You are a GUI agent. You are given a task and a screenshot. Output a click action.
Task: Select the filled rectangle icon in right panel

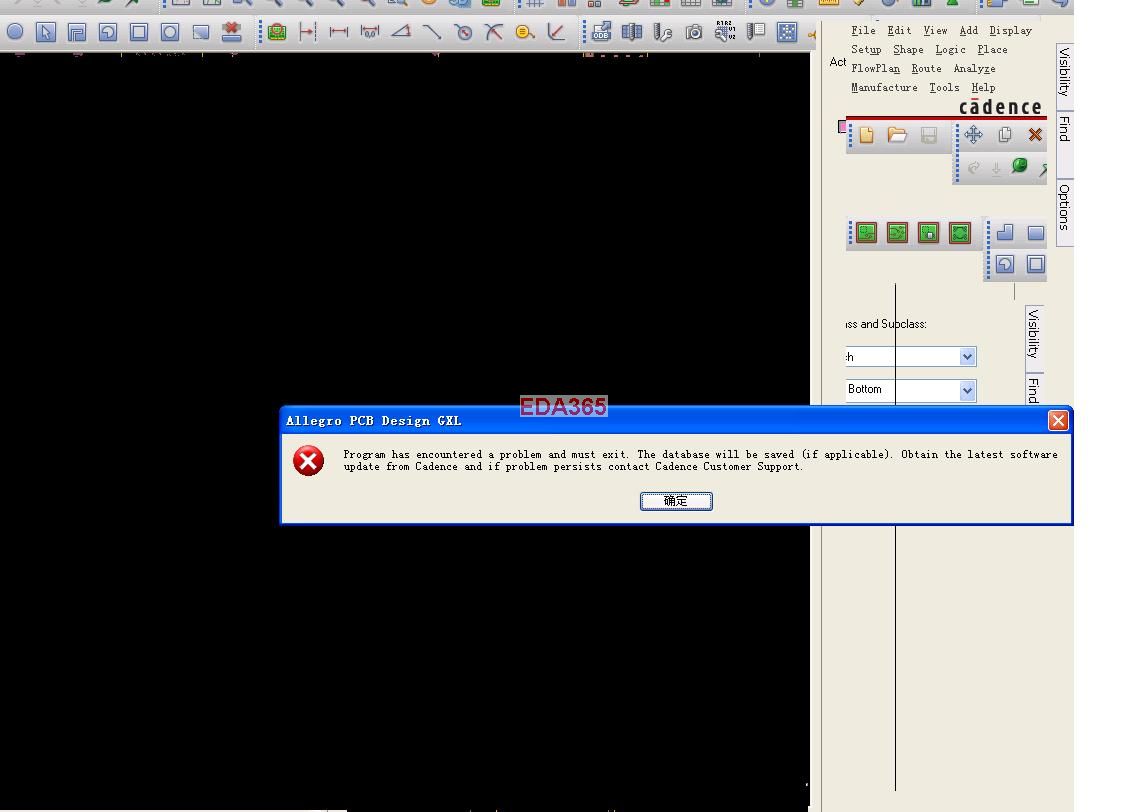tap(1035, 233)
